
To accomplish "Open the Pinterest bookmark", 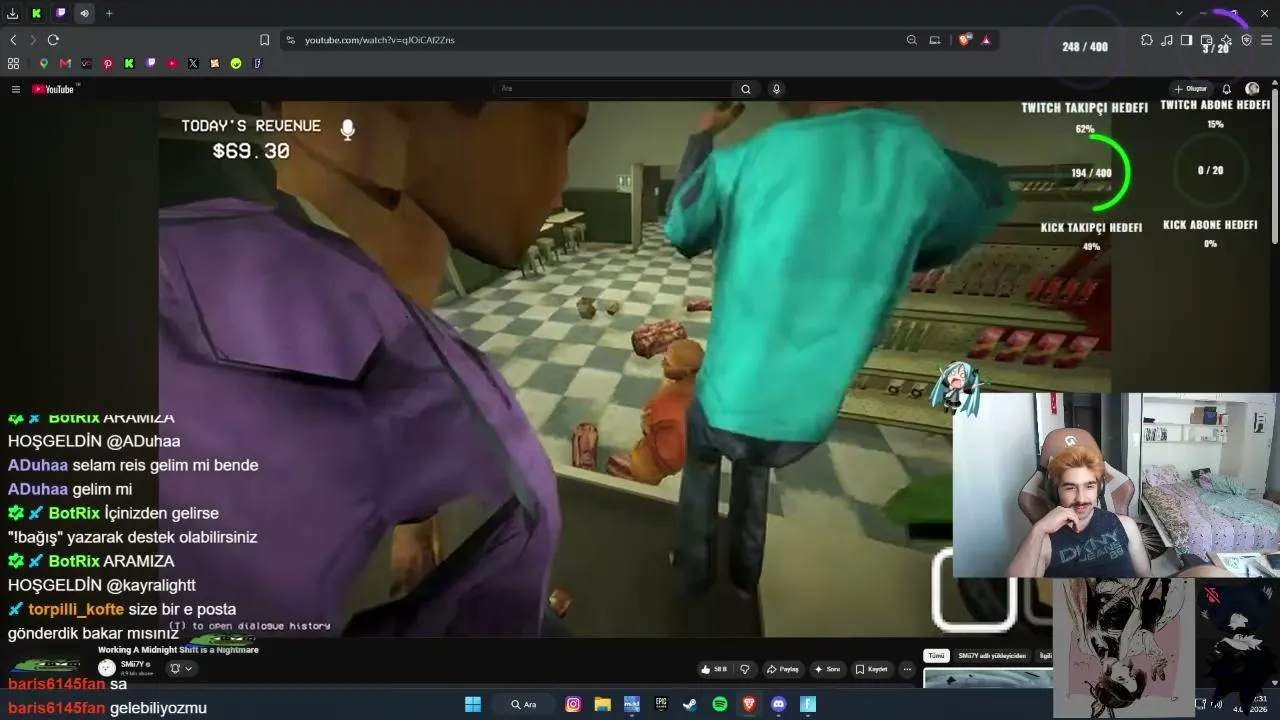I will 108,63.
